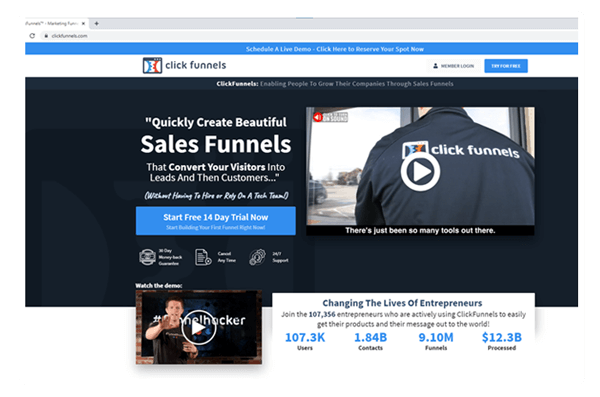Viewport: 600px width, 397px height.
Task: Open the Member Login link
Action: [453, 66]
